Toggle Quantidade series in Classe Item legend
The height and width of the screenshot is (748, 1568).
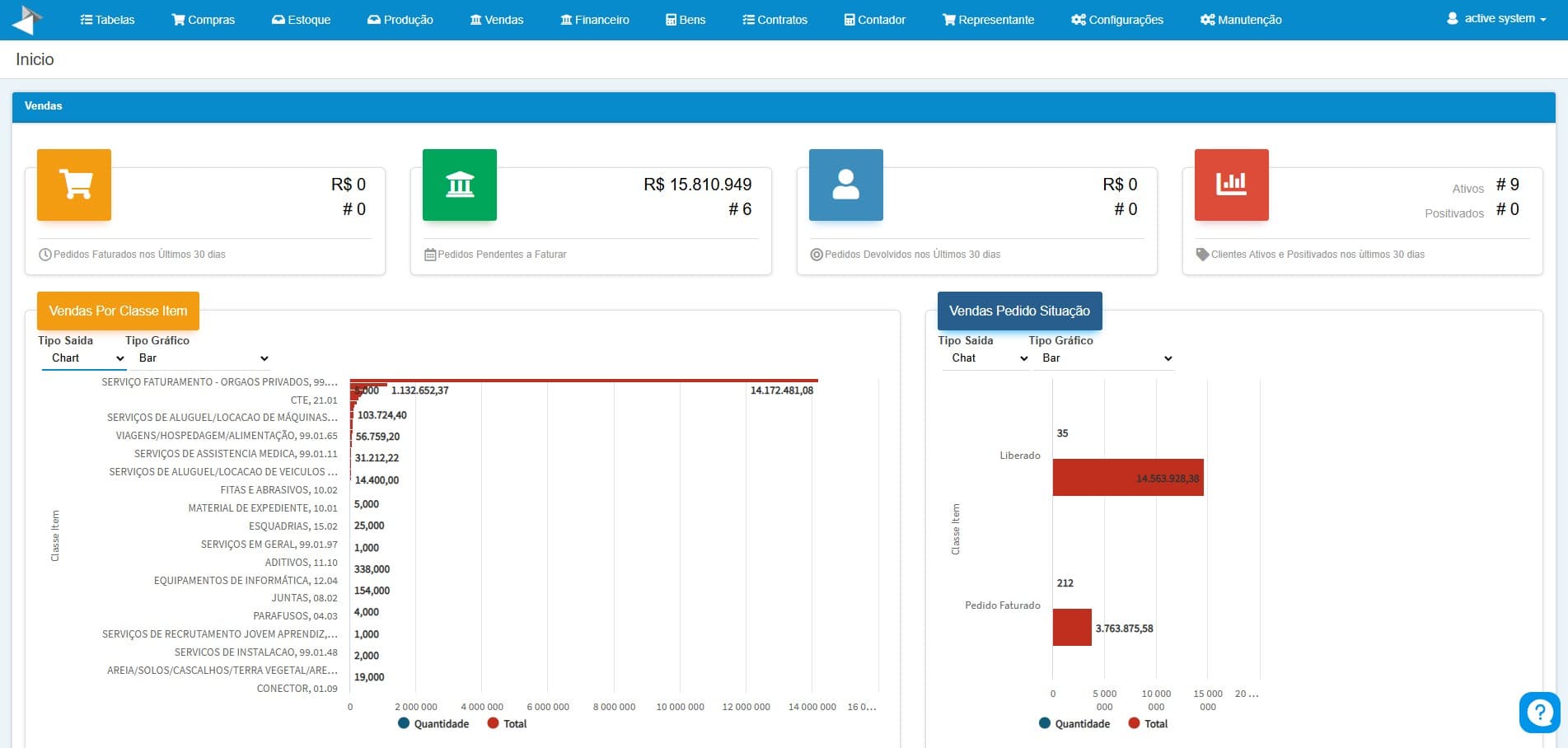point(433,724)
